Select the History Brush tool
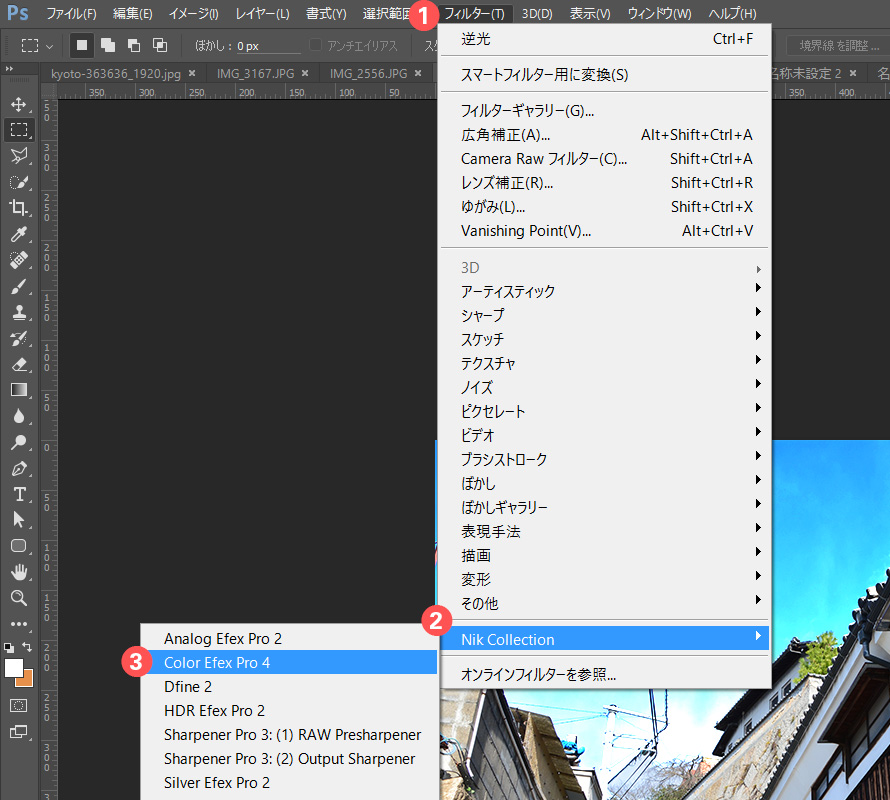The height and width of the screenshot is (800, 890). tap(19, 338)
